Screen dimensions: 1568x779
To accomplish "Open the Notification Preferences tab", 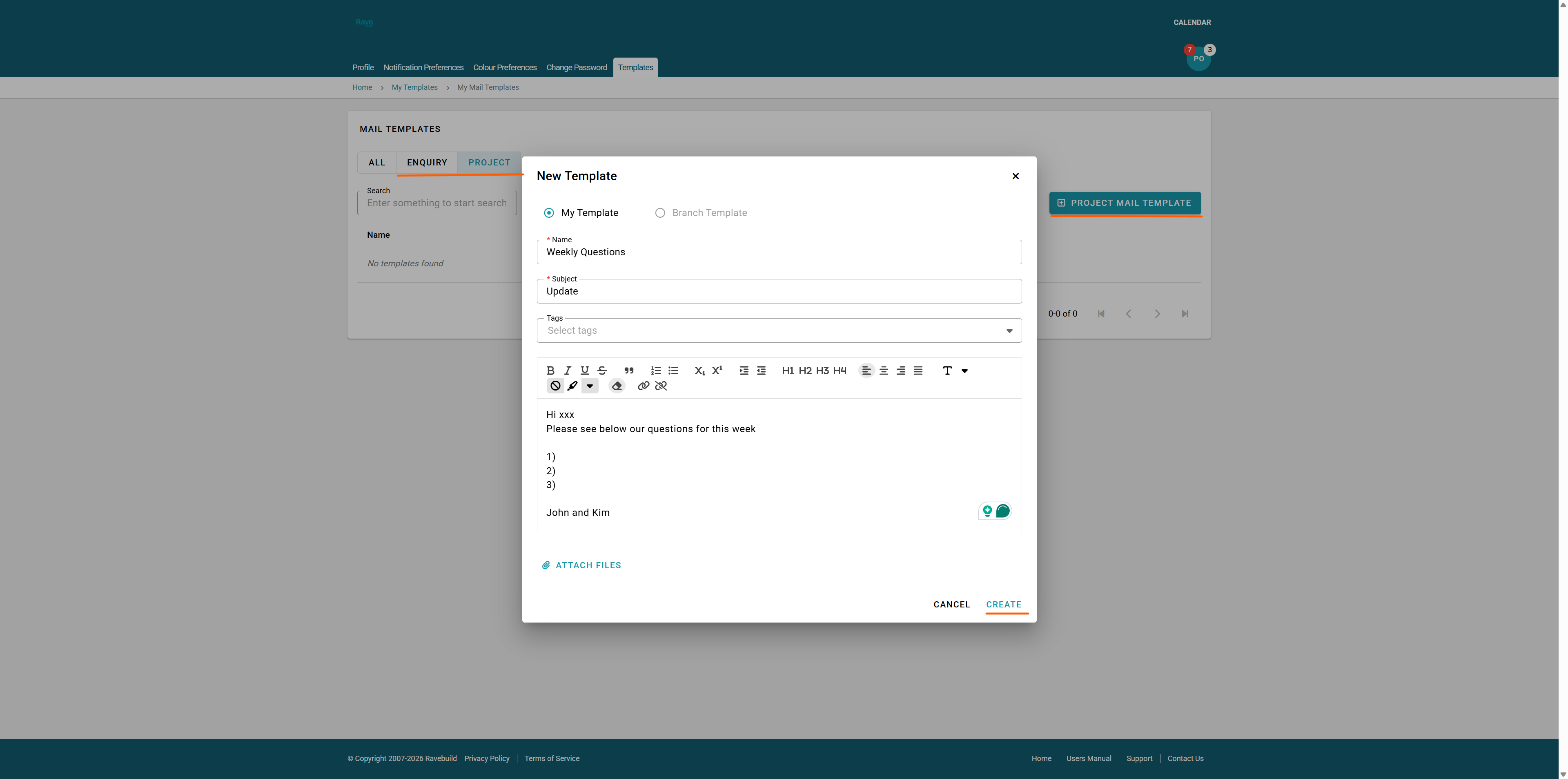I will [x=423, y=68].
